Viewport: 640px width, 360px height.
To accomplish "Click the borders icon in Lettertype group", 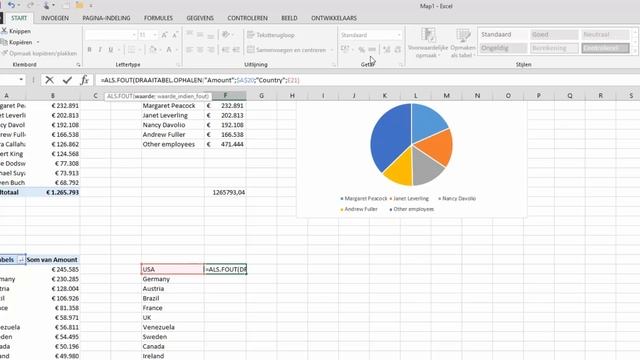I will tap(131, 50).
